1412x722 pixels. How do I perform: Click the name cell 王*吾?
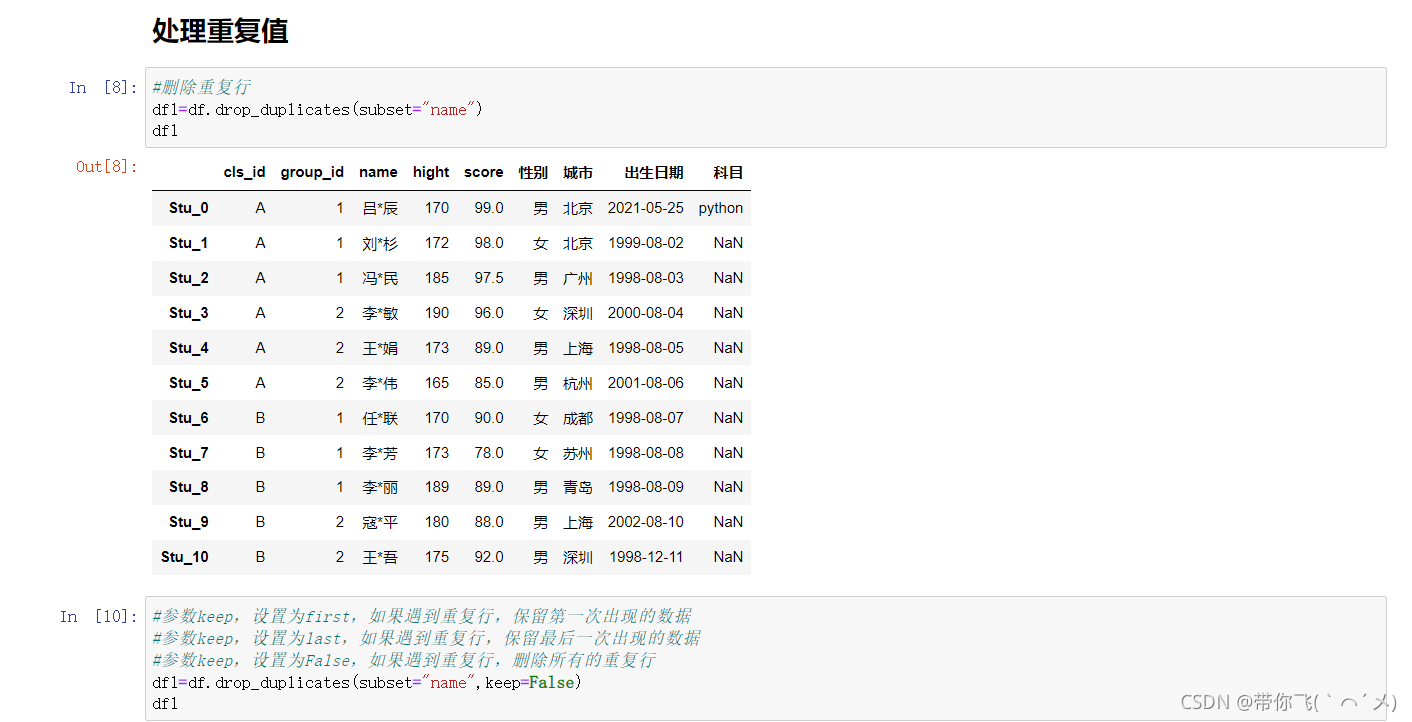pyautogui.click(x=380, y=557)
